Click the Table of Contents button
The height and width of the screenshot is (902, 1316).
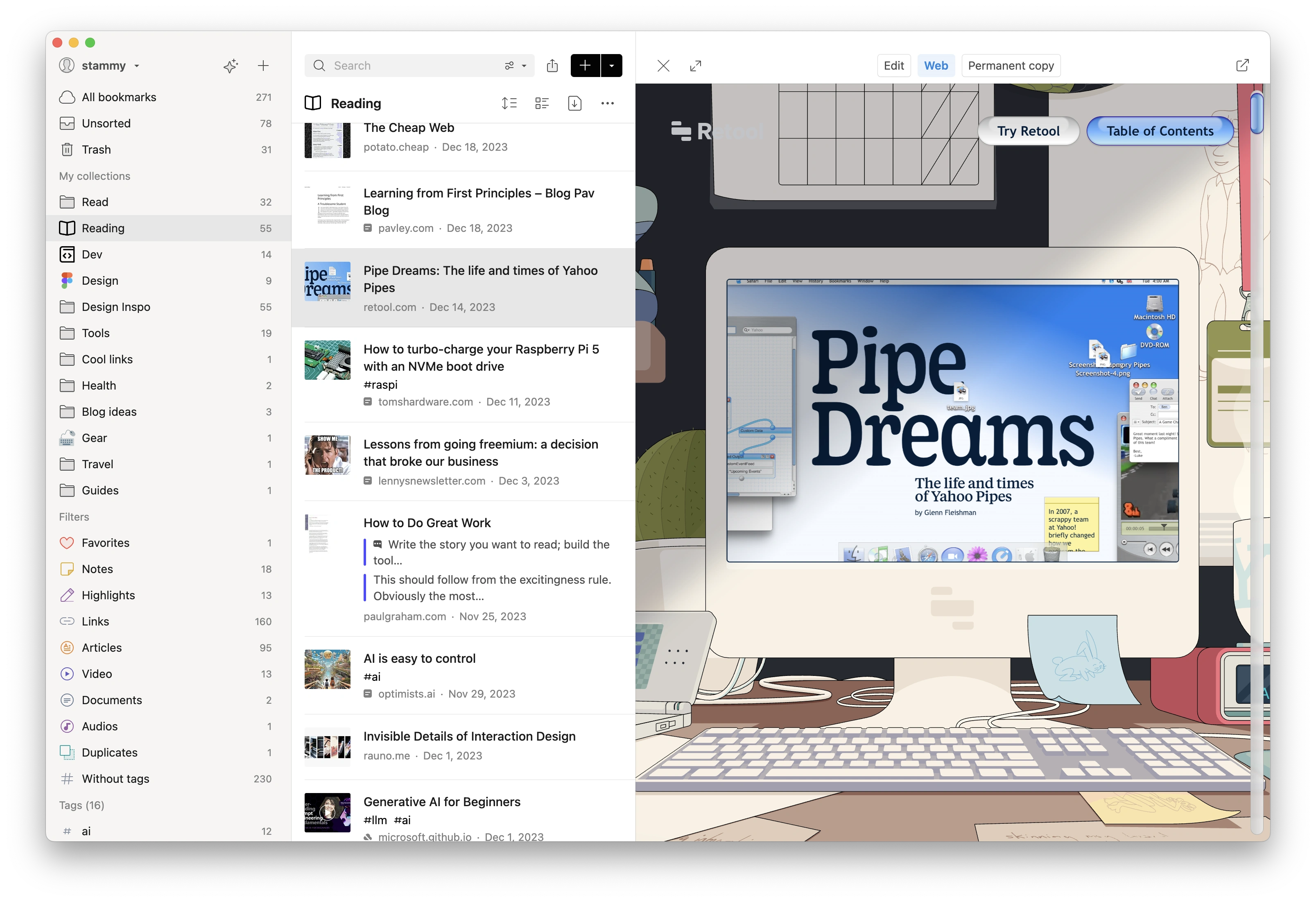(x=1160, y=131)
